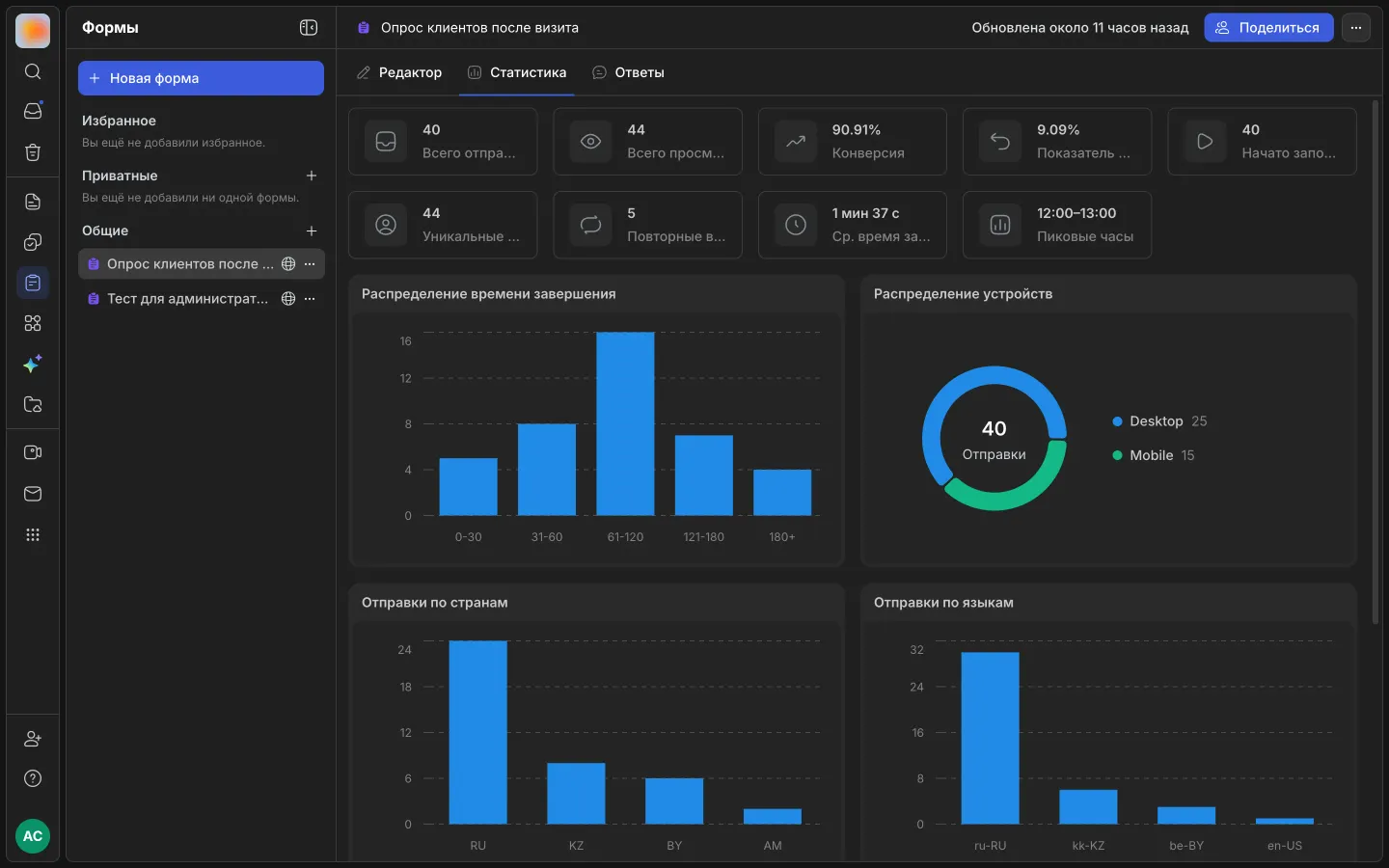This screenshot has height=868, width=1389.
Task: Open trash bin icon in sidebar
Action: click(33, 152)
